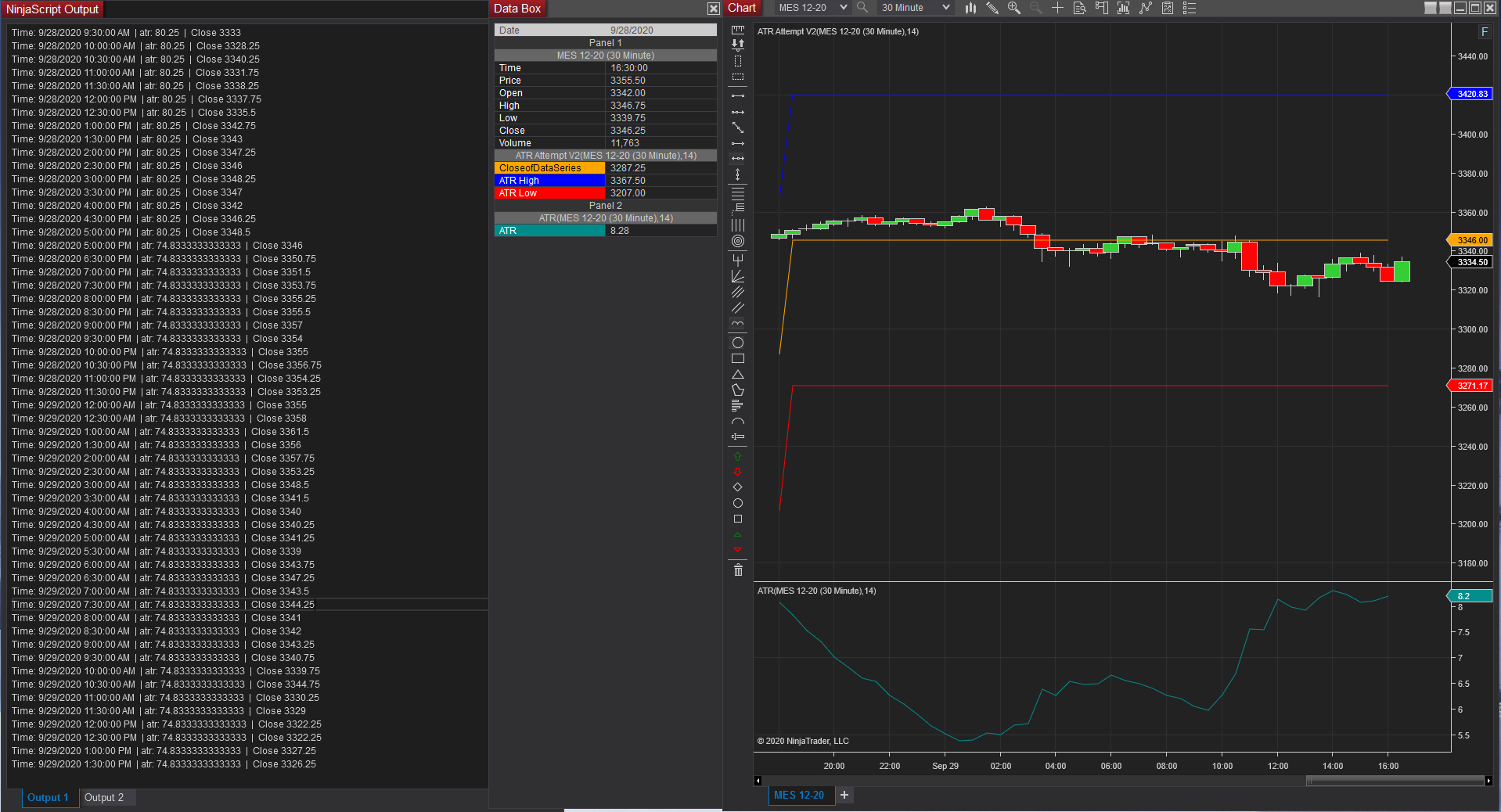
Task: Click the zoom in magnifier icon
Action: [1014, 8]
